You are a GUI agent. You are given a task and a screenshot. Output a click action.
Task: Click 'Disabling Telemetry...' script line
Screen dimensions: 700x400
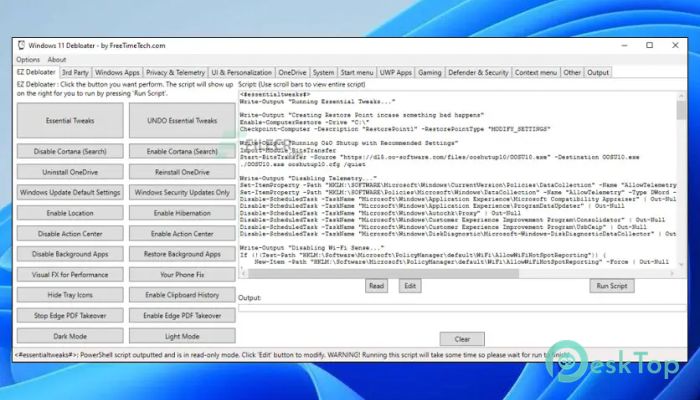tap(308, 178)
